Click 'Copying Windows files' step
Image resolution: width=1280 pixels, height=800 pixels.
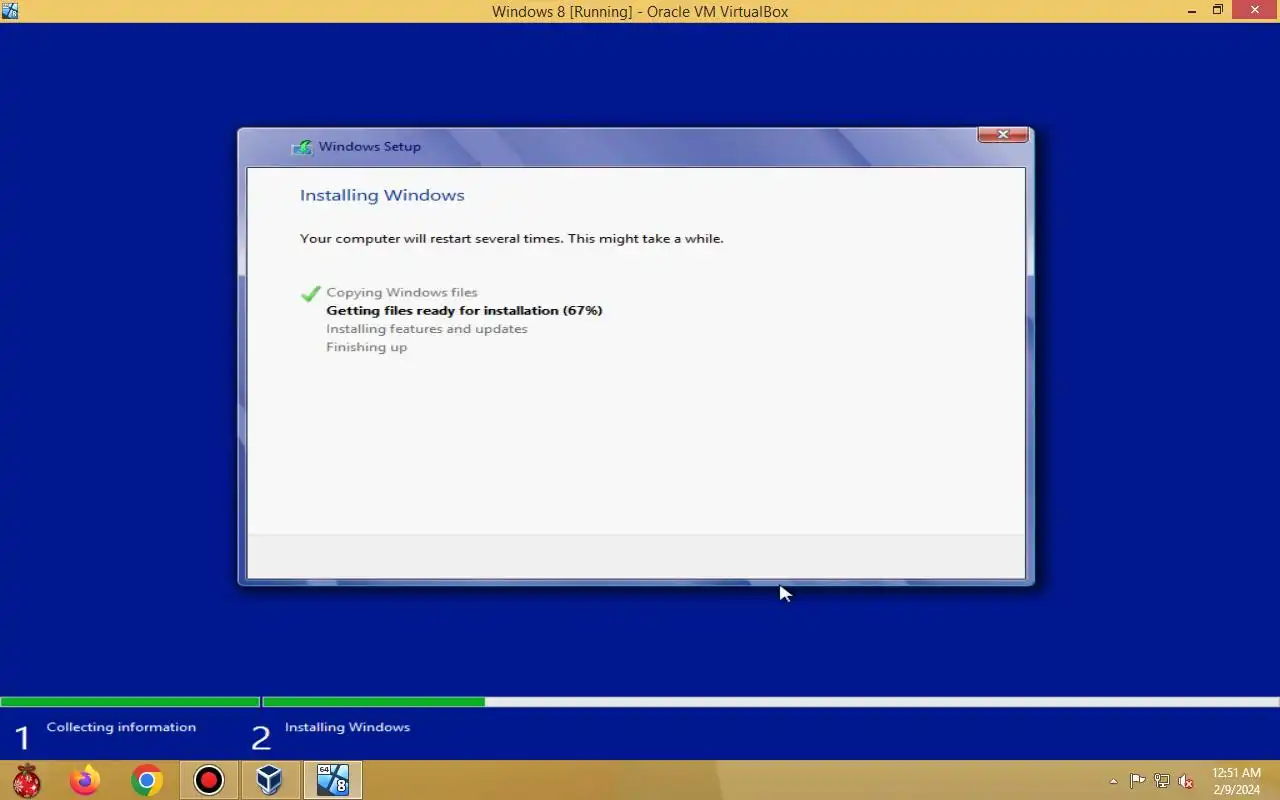tap(402, 292)
